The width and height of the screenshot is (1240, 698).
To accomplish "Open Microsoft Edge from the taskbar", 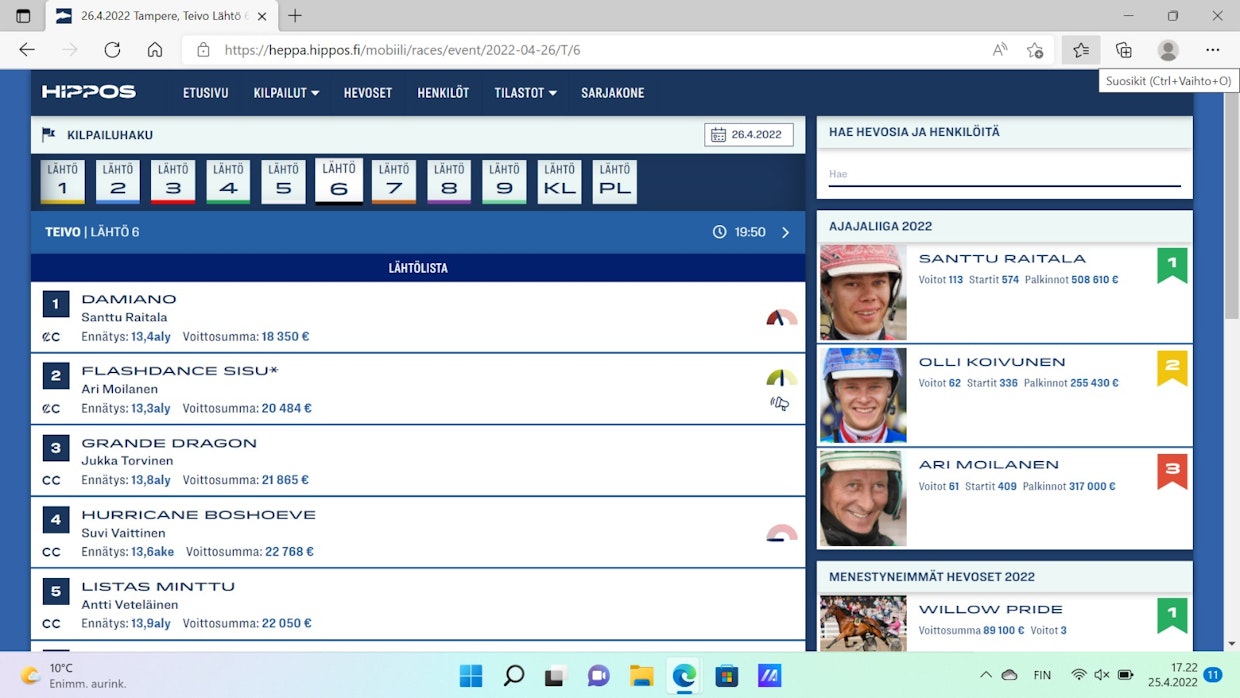I will [684, 676].
